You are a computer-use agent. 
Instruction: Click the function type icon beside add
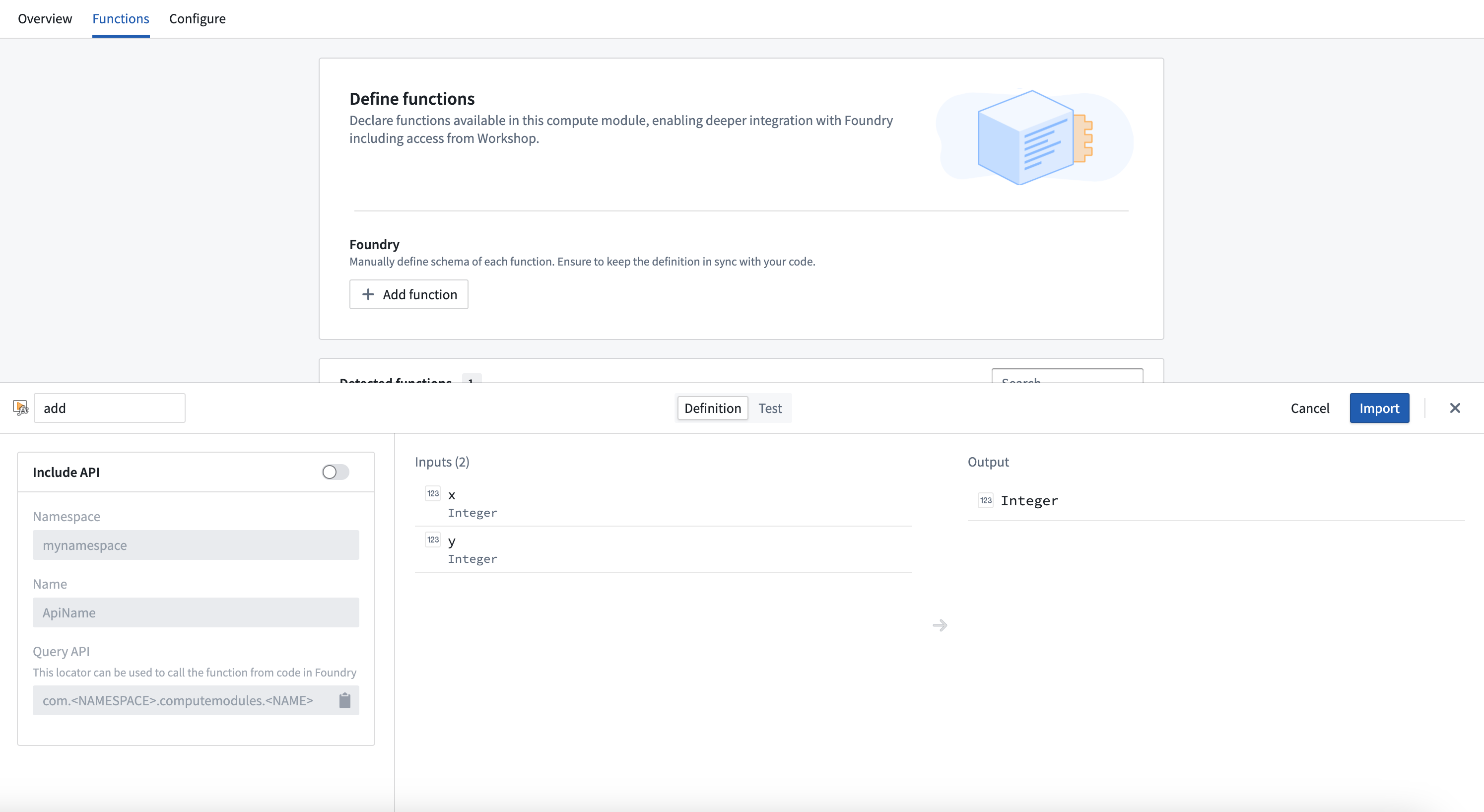20,408
